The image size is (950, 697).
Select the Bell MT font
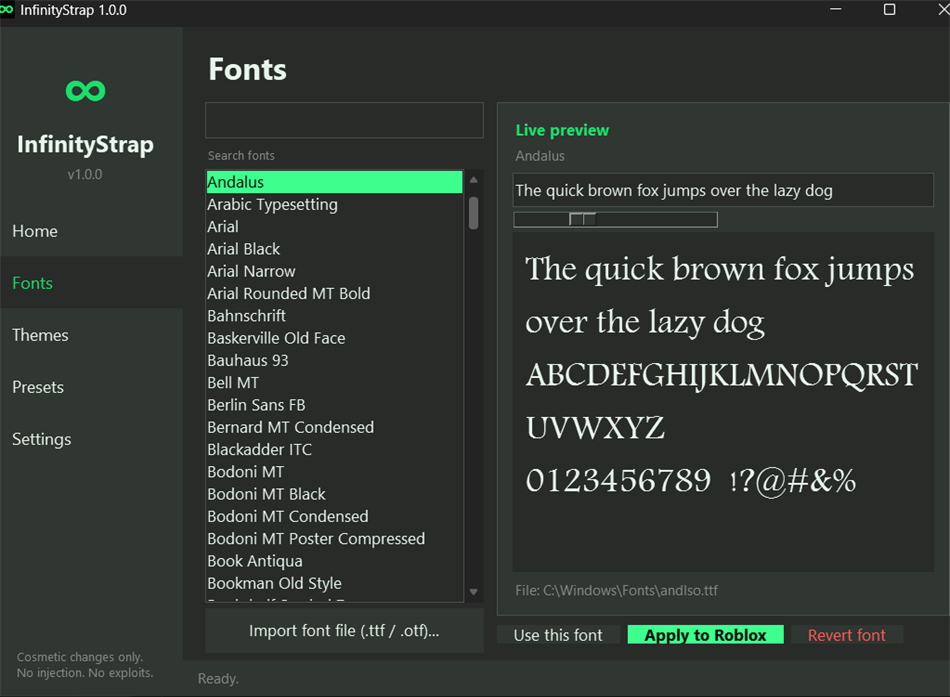click(x=334, y=382)
